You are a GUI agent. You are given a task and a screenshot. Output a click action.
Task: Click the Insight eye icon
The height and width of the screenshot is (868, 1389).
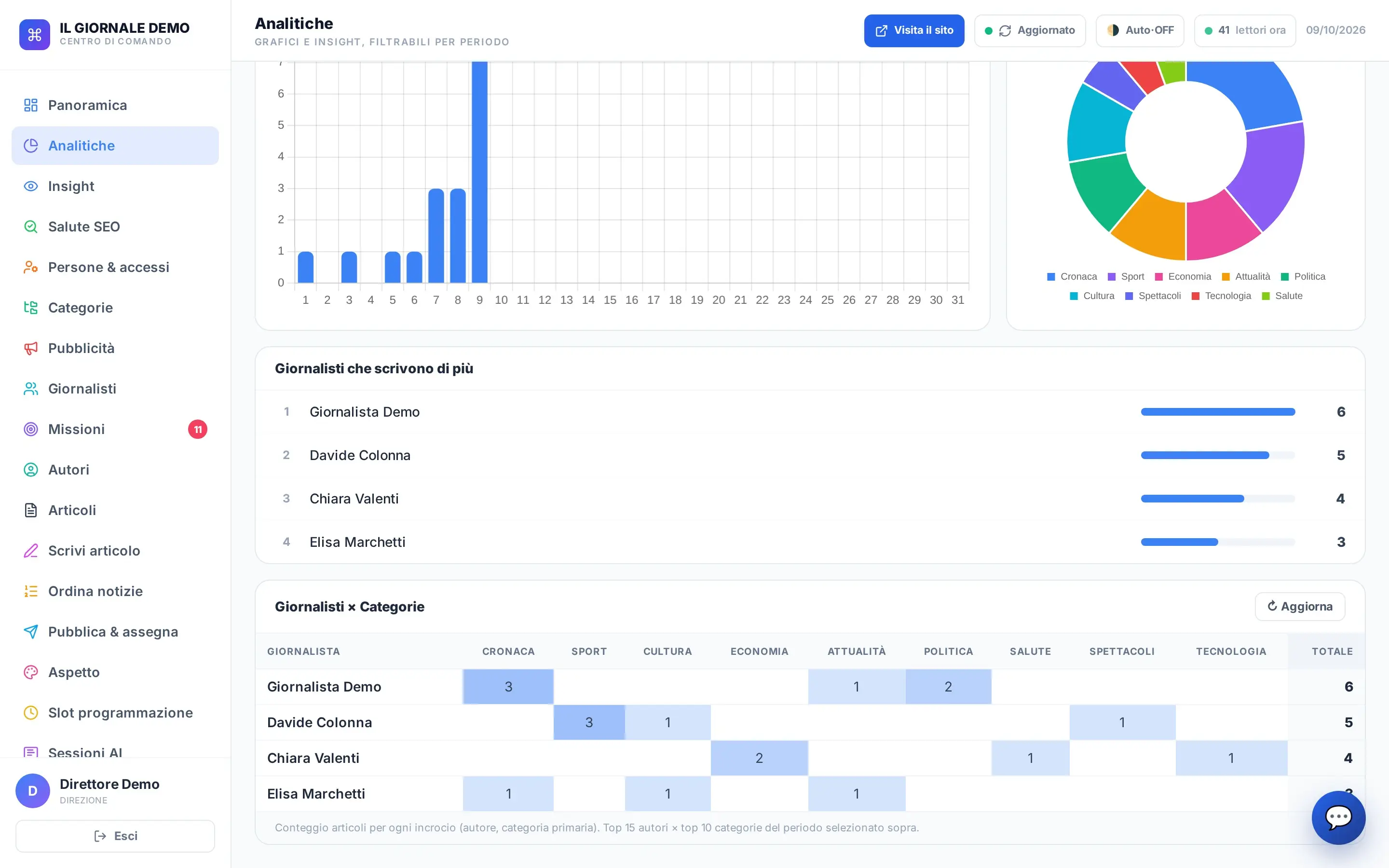30,186
